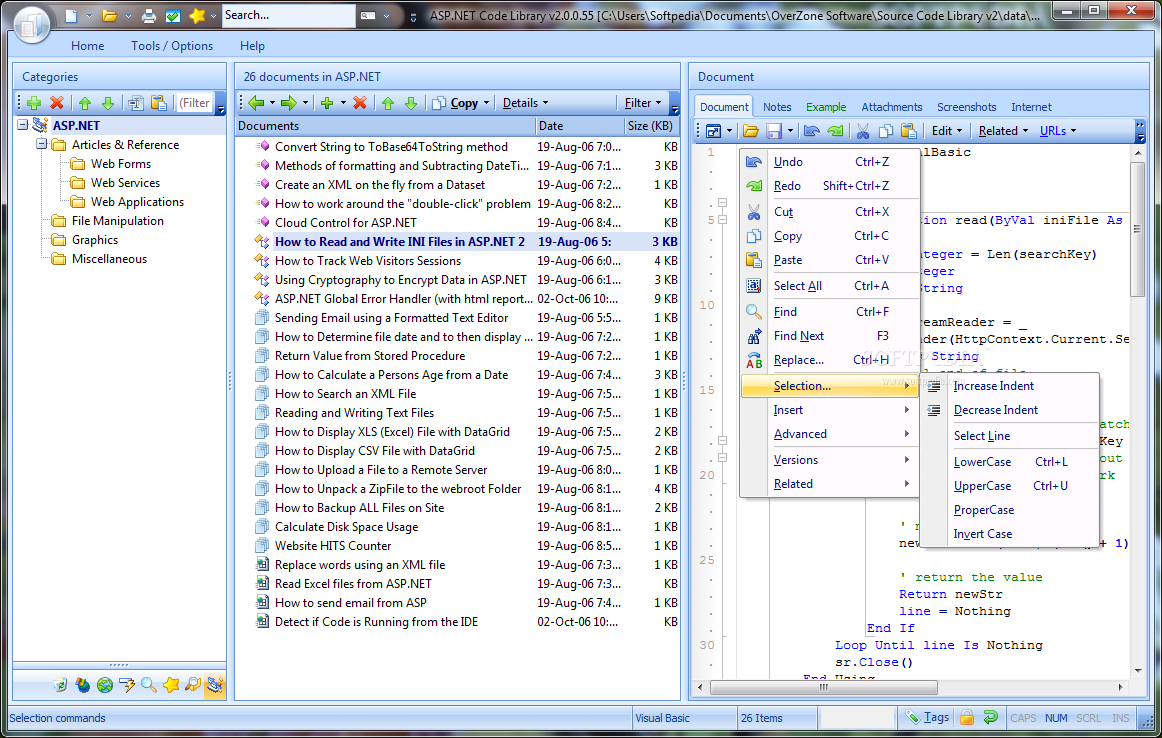1162x738 pixels.
Task: Select the Web Services folder in the tree
Action: point(125,183)
